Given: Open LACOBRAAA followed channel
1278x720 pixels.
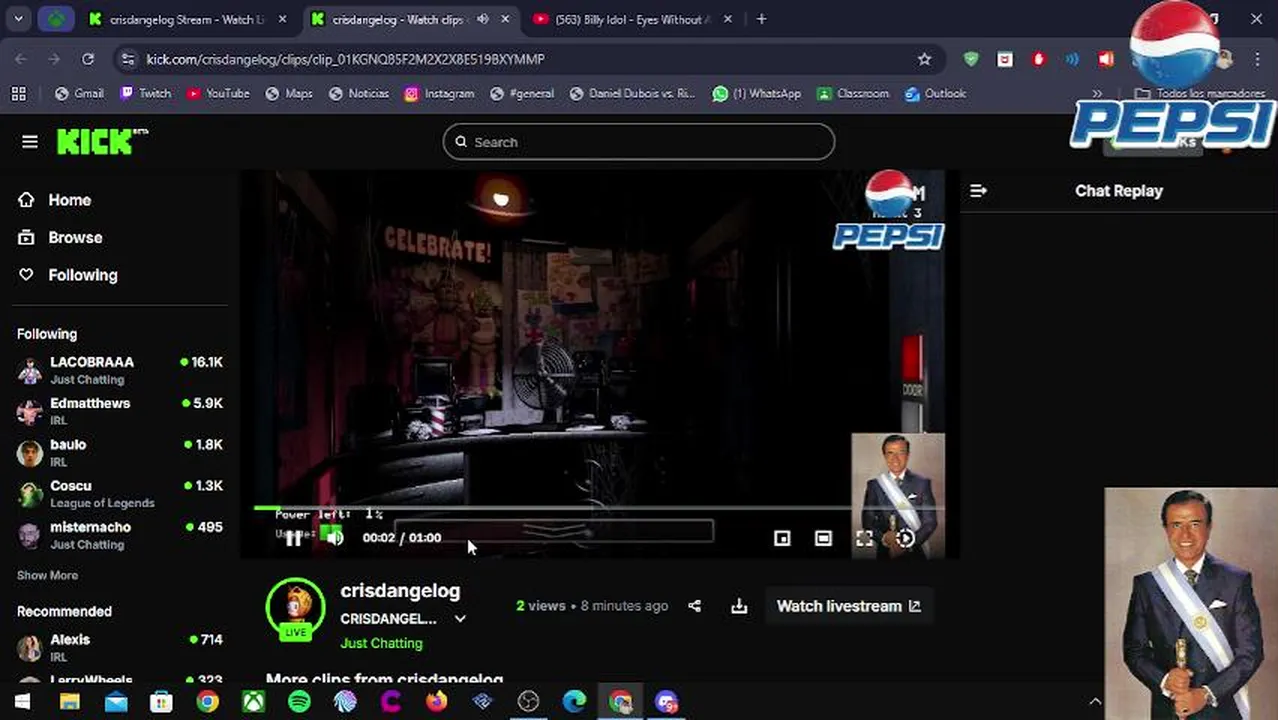Looking at the screenshot, I should click(120, 370).
